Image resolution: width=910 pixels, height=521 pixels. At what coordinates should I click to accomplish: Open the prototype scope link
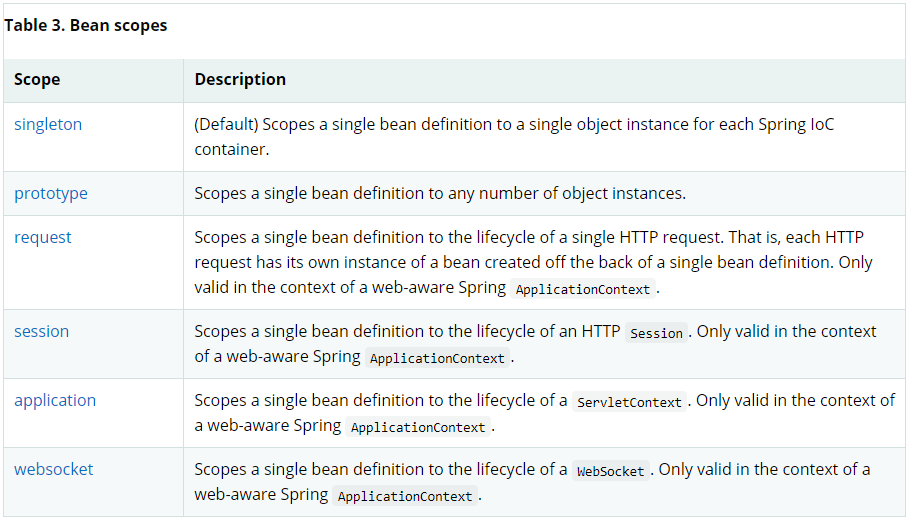point(51,194)
